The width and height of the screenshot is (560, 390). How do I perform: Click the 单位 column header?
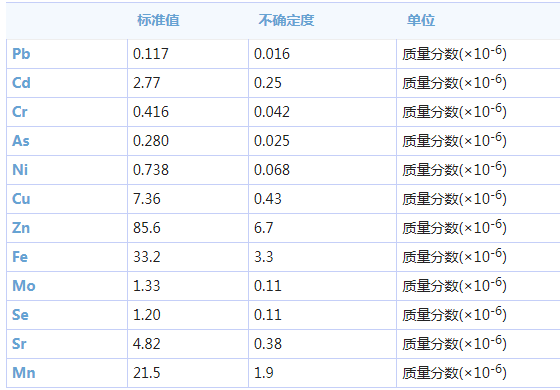421,20
